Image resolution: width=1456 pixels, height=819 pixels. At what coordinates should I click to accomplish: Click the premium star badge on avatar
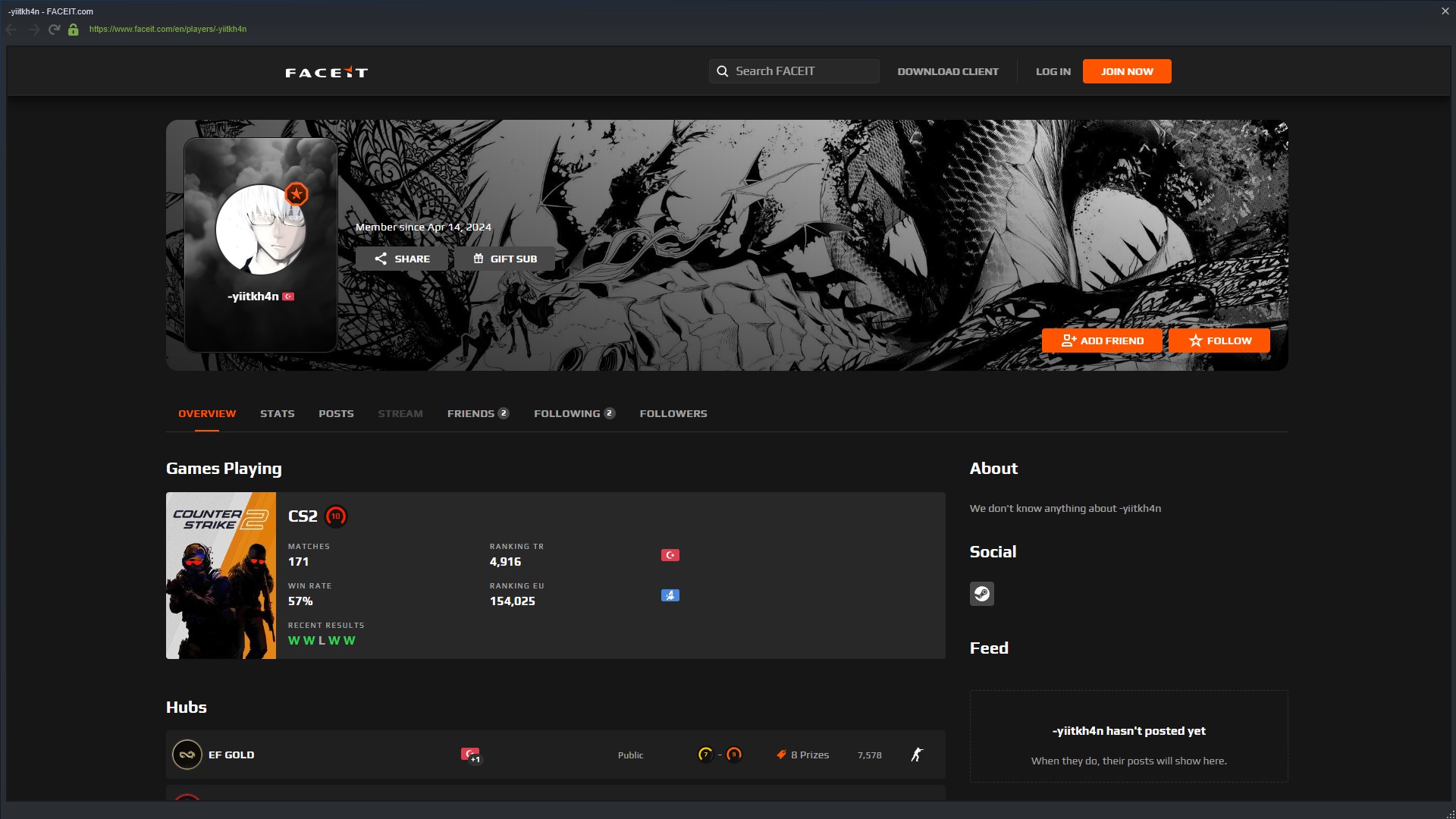tap(297, 194)
